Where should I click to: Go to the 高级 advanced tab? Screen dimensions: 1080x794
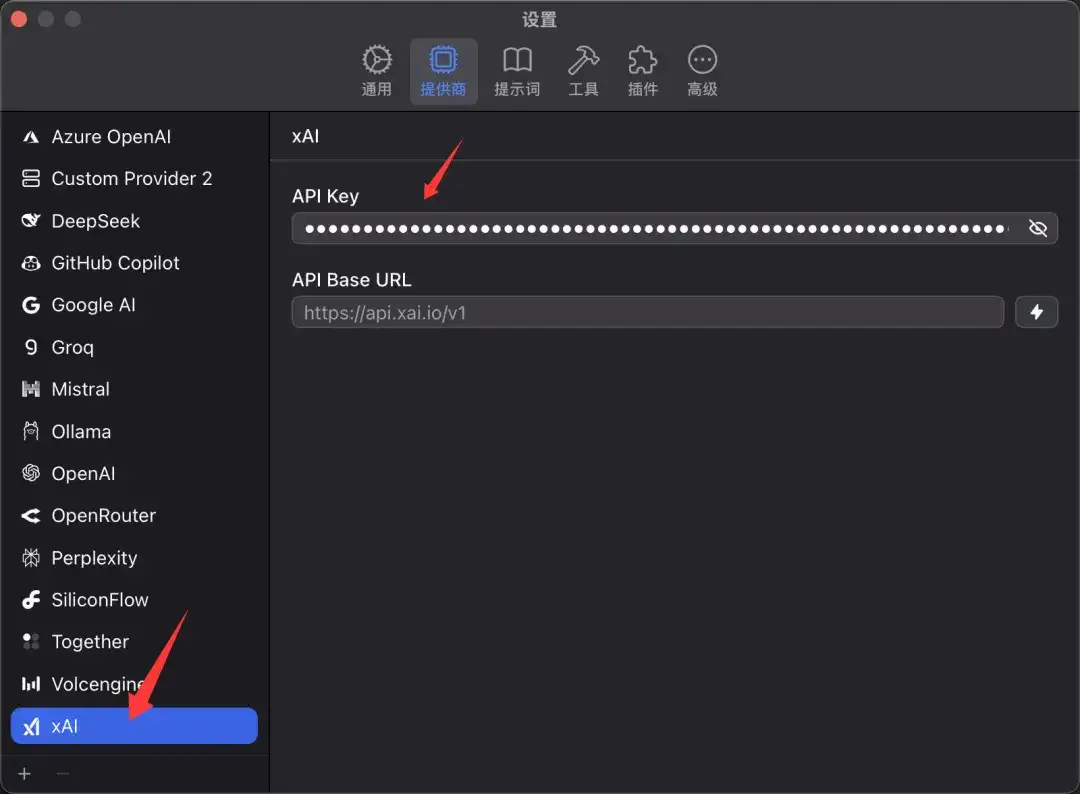point(703,71)
